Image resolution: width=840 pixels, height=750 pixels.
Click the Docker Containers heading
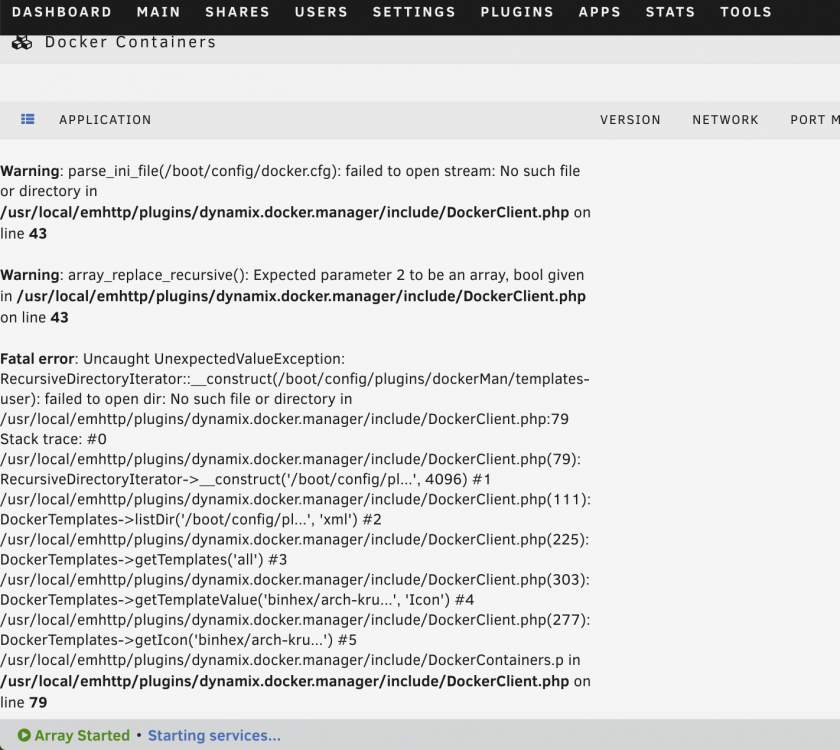pyautogui.click(x=130, y=42)
